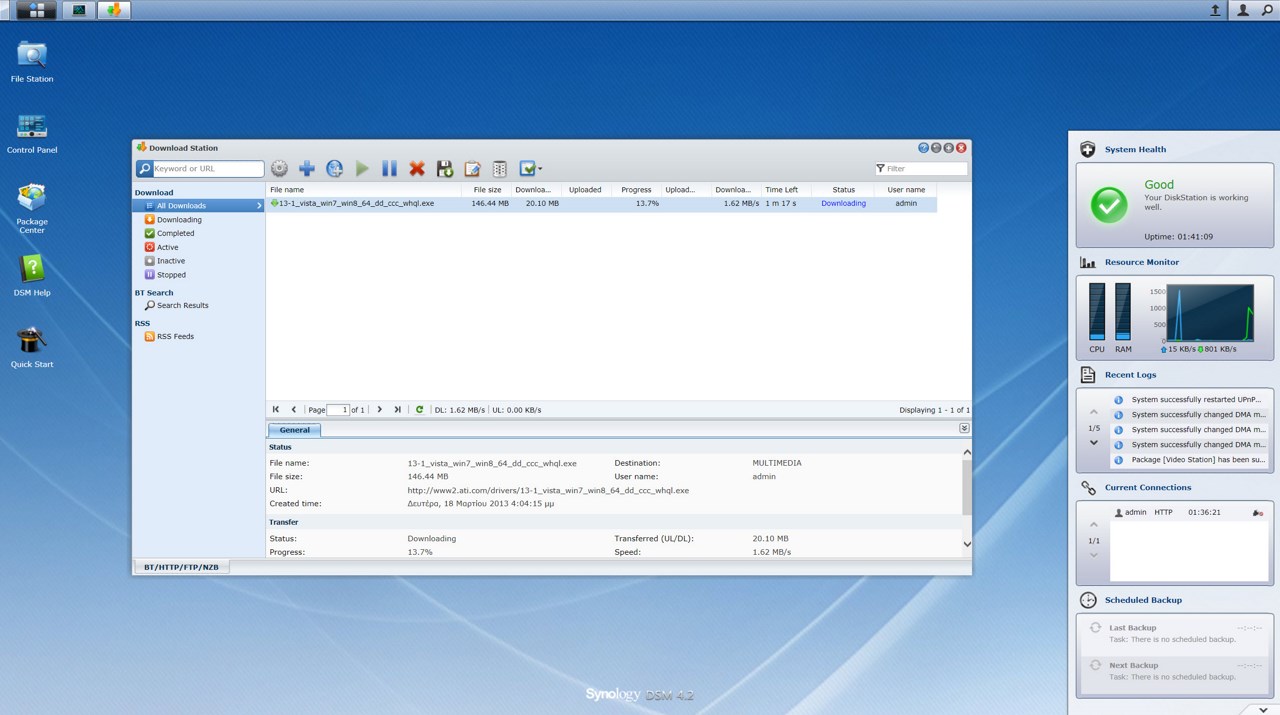Screen dimensions: 1280x715
Task: Show Stopped tasks in the sidebar
Action: (x=171, y=275)
